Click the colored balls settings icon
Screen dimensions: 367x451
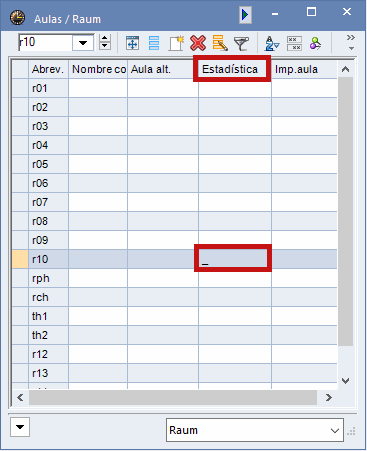315,43
